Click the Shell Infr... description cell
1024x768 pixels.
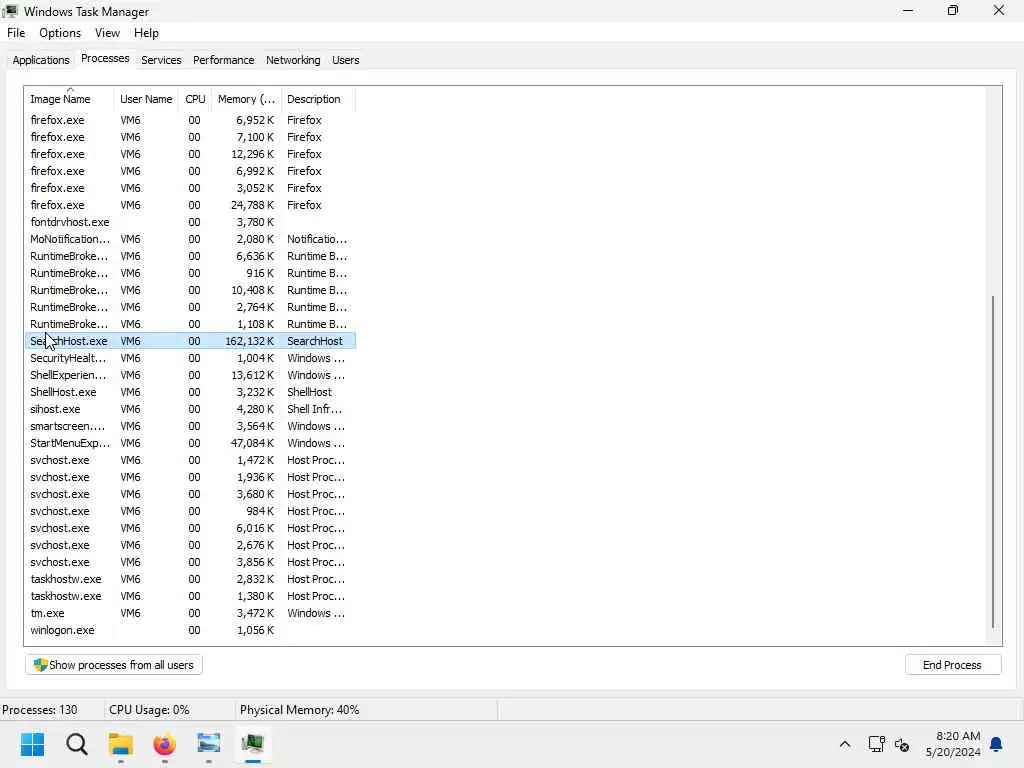click(314, 409)
